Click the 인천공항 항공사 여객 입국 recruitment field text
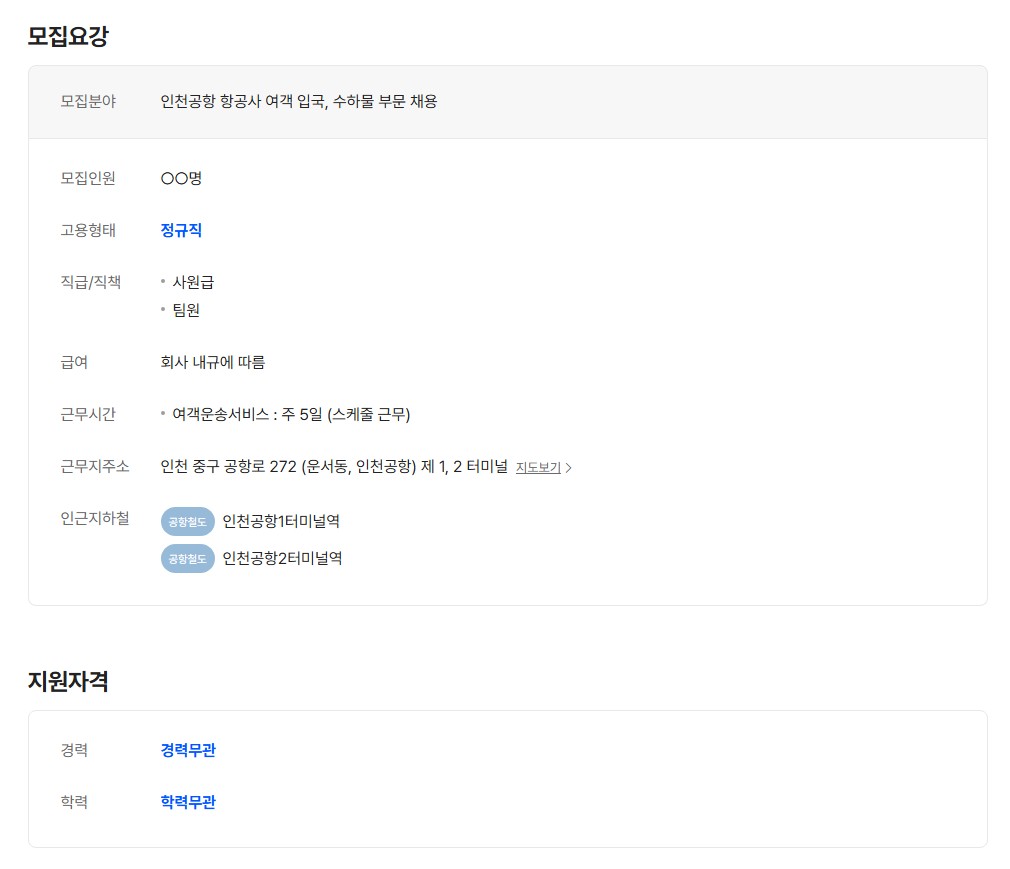Image resolution: width=1010 pixels, height=869 pixels. click(x=299, y=101)
